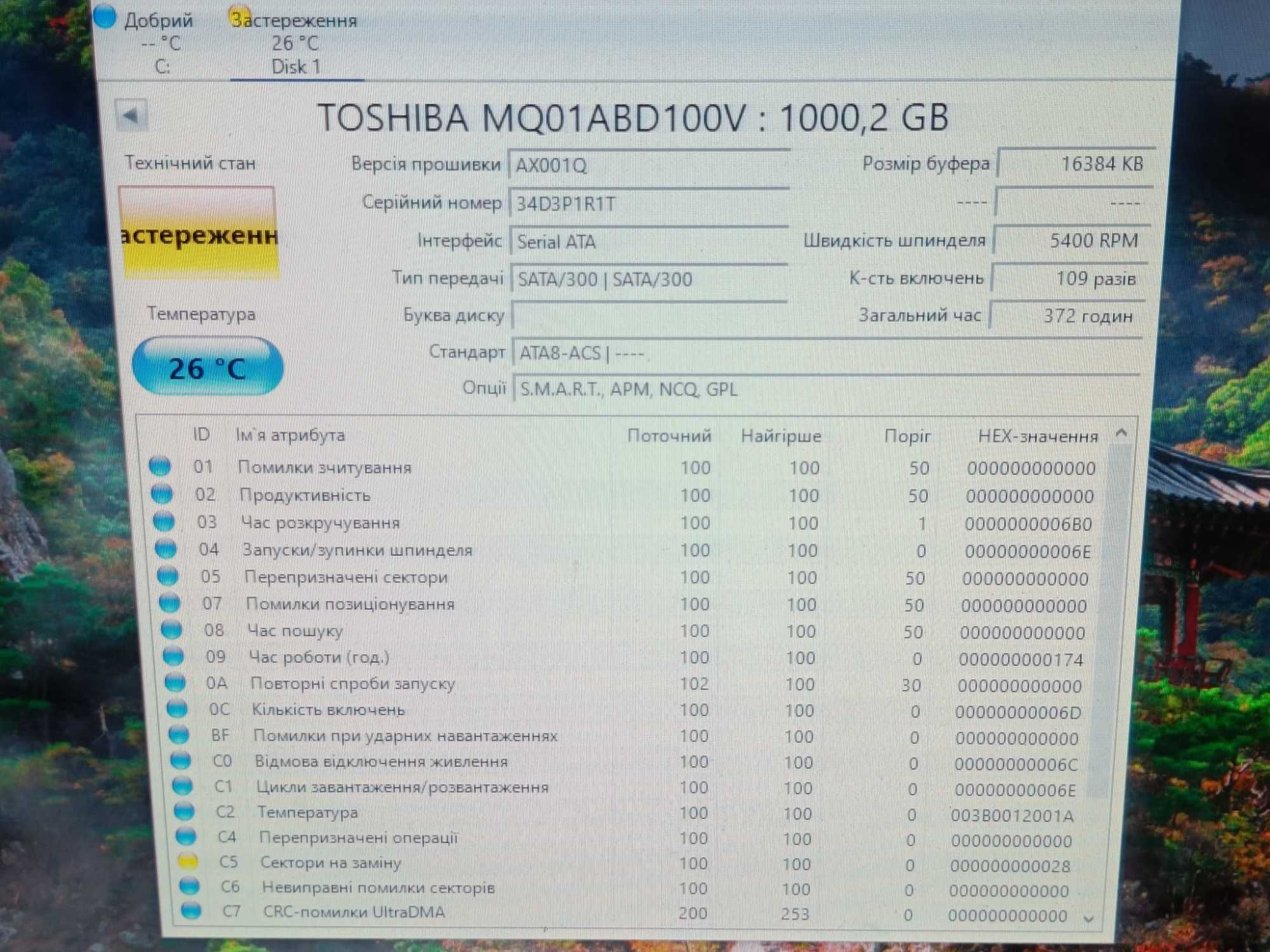
Task: Click the firmware field AX001Q
Action: pos(648,166)
